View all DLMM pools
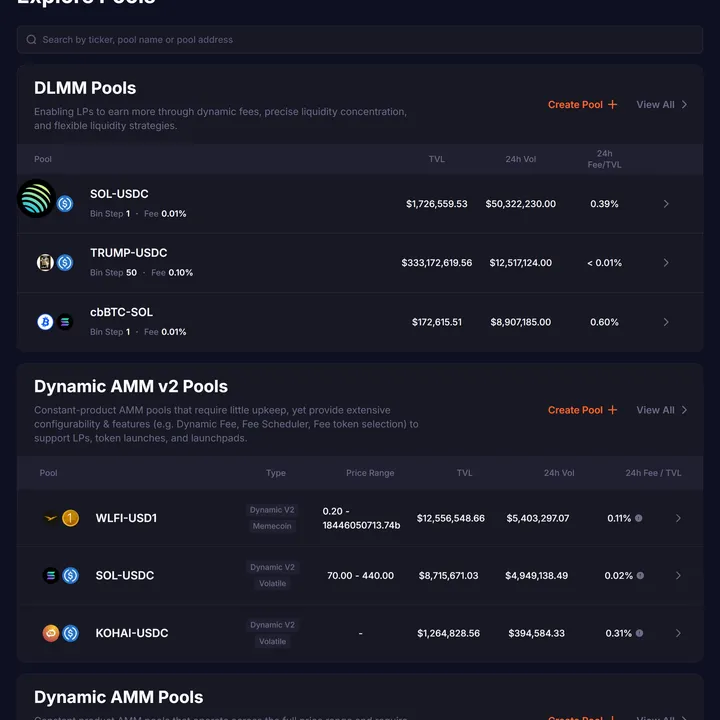This screenshot has height=720, width=720. [661, 105]
